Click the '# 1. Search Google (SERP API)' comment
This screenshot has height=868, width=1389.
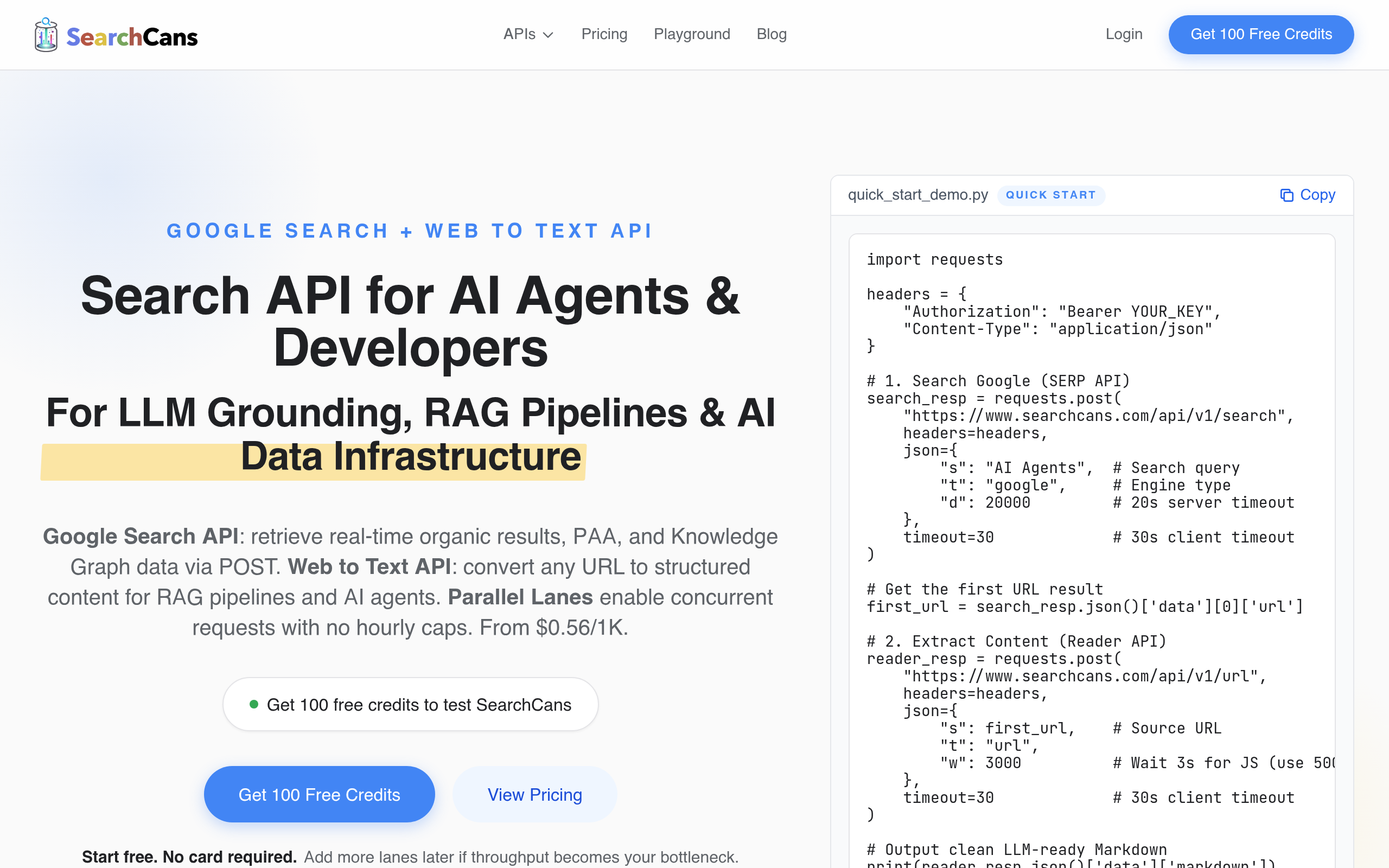click(998, 381)
